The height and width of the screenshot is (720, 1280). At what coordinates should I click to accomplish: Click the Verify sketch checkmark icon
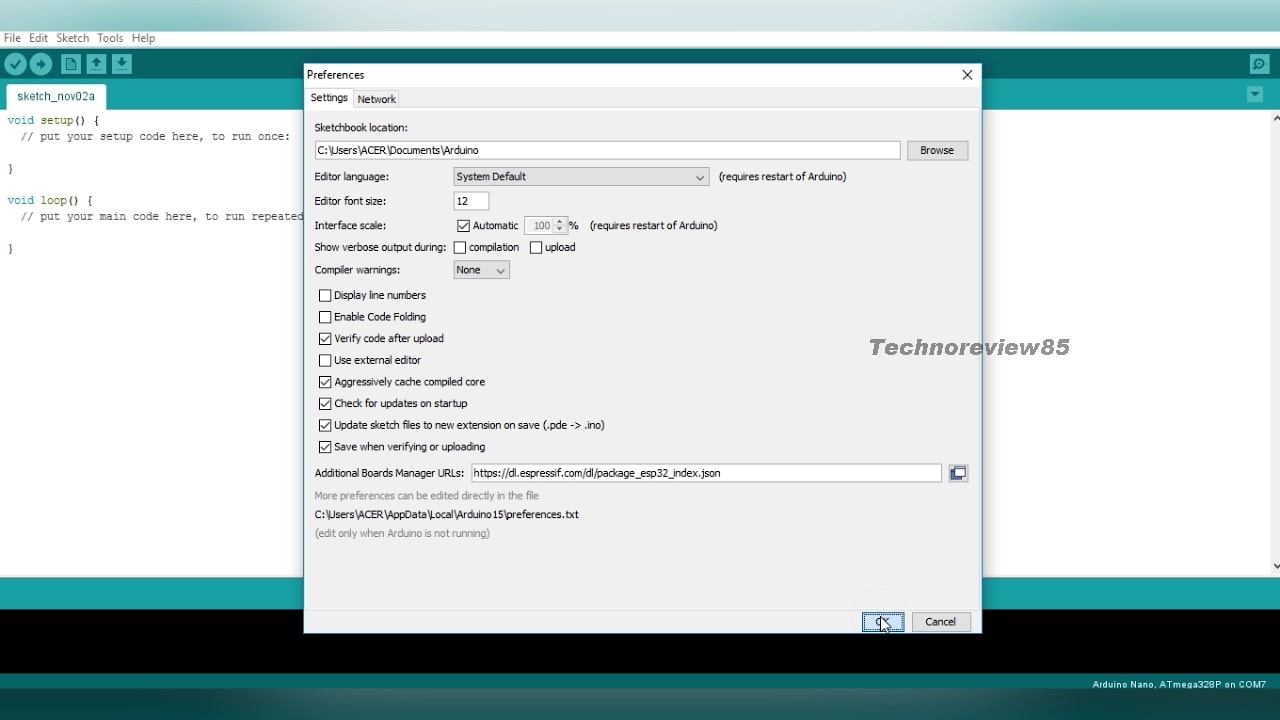coord(15,64)
